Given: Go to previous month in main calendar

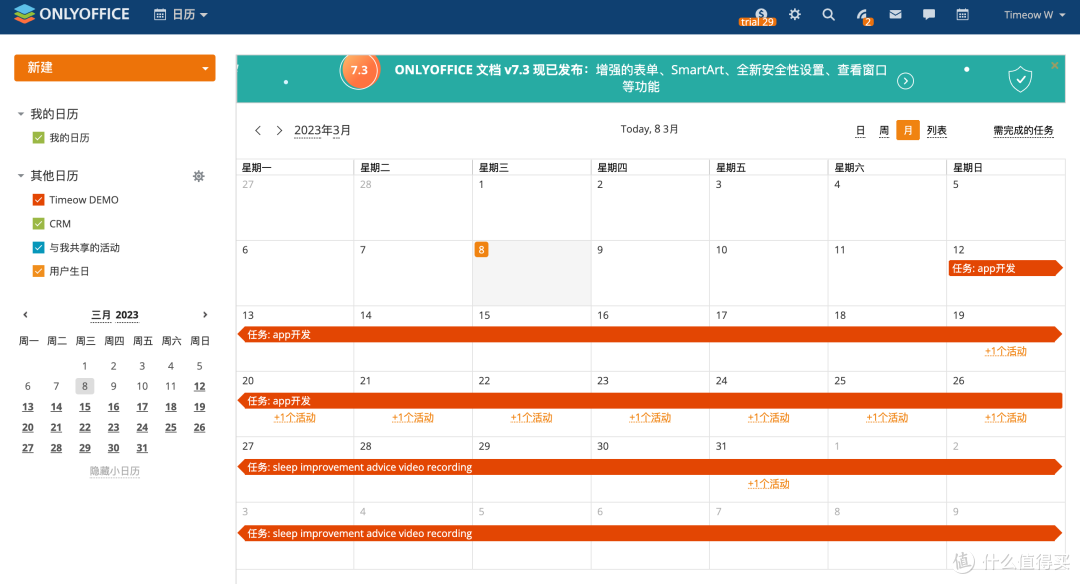Looking at the screenshot, I should pos(258,130).
